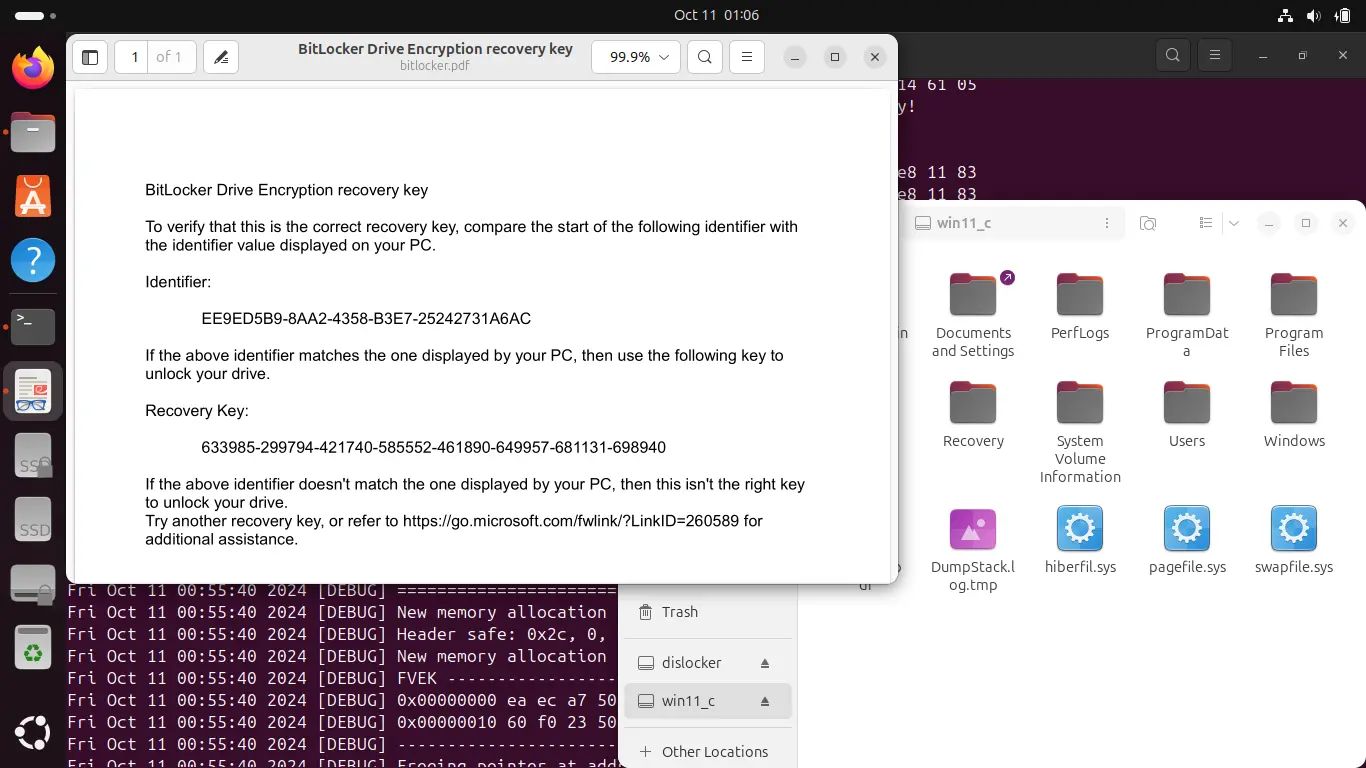Toggle list view in file manager
The width and height of the screenshot is (1366, 768).
[1206, 223]
